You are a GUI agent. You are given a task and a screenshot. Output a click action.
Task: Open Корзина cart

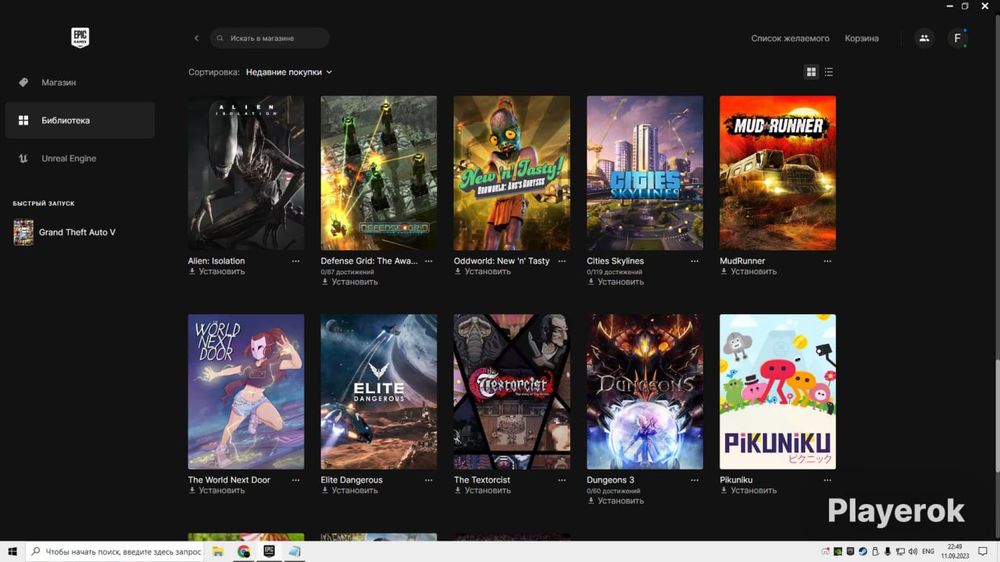click(862, 38)
